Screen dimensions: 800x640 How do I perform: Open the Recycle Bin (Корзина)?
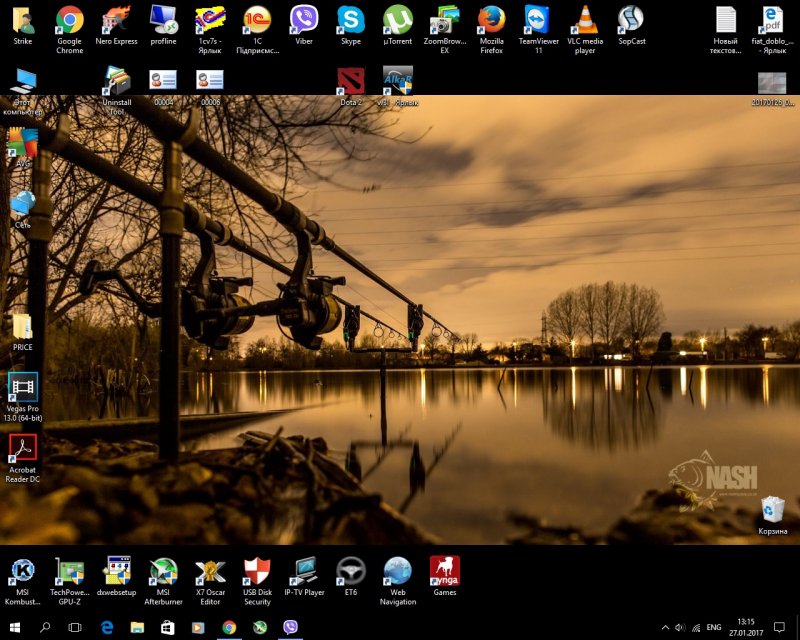(x=772, y=510)
